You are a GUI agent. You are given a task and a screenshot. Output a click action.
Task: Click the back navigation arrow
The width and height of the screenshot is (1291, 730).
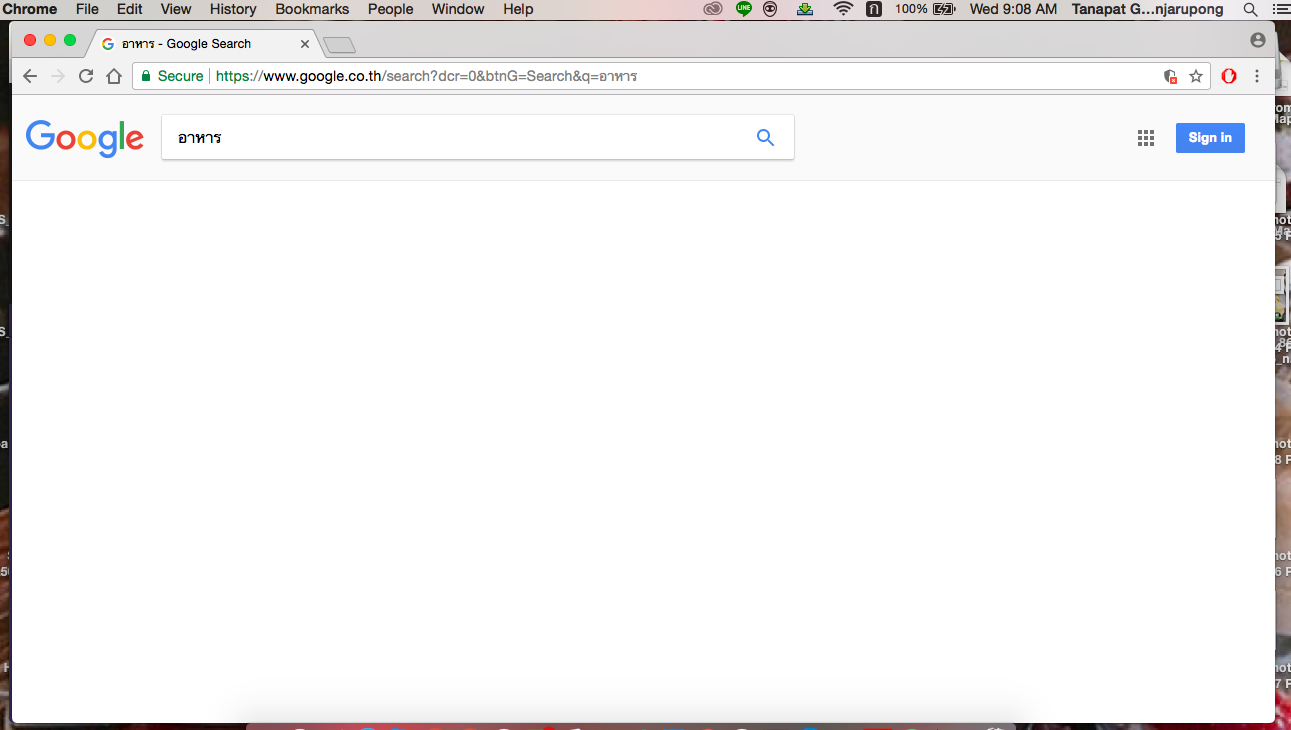30,76
